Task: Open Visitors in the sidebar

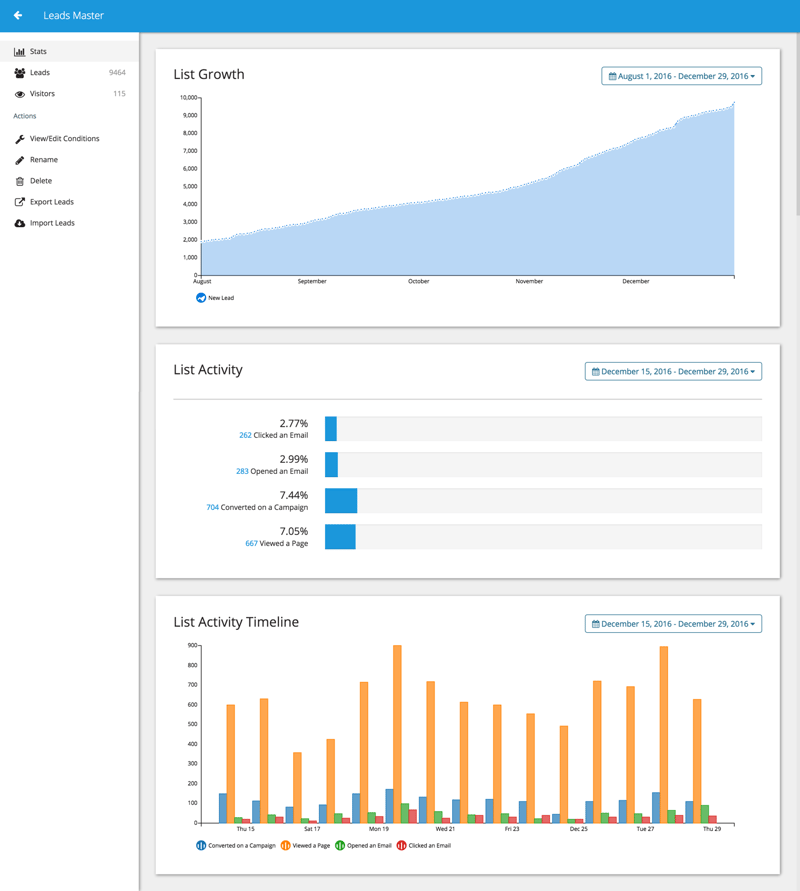Action: [69, 94]
